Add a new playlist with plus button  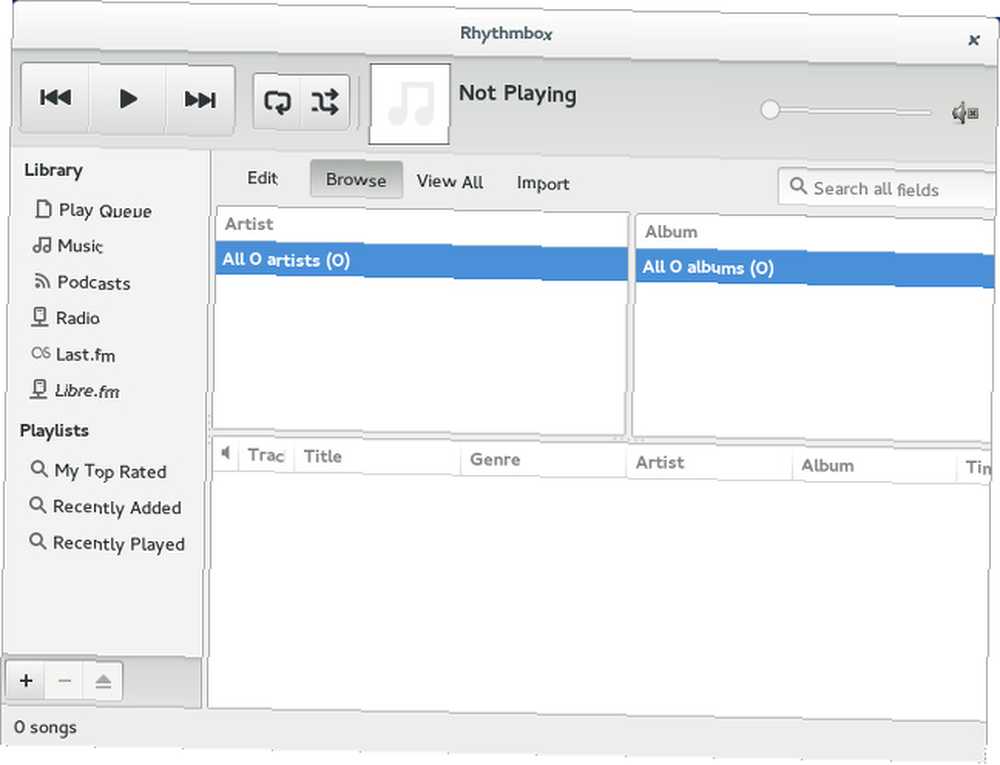[x=26, y=680]
